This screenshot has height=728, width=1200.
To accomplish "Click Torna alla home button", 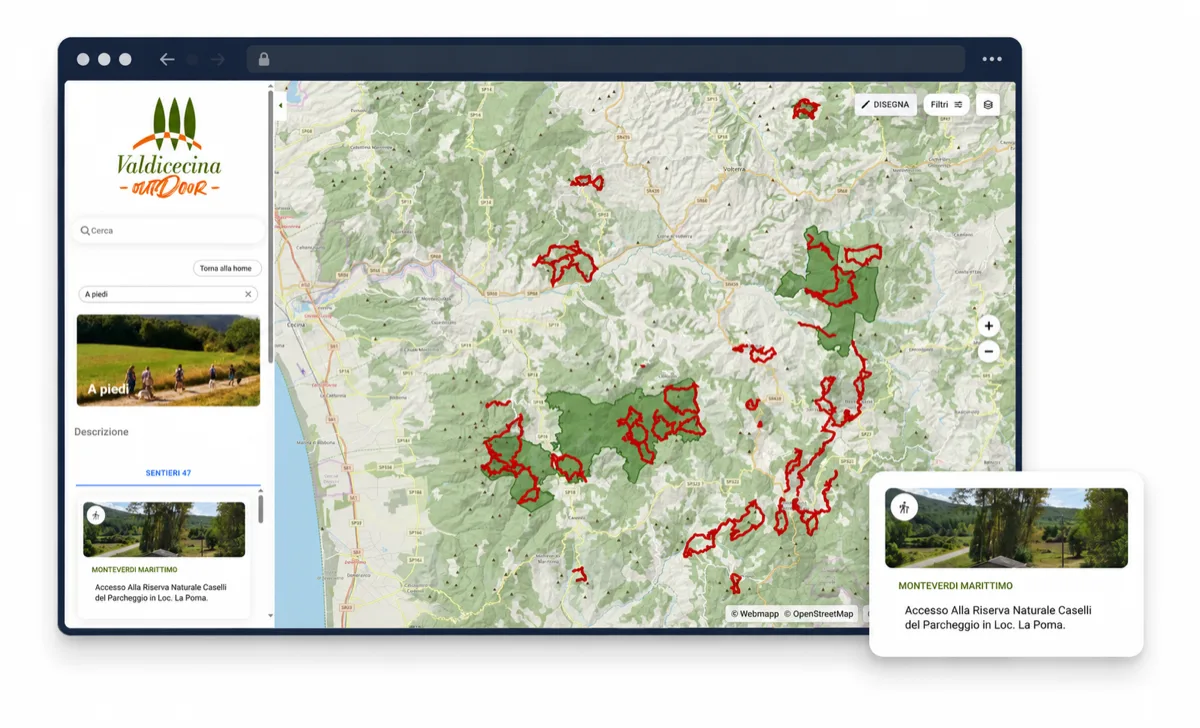I will (228, 268).
